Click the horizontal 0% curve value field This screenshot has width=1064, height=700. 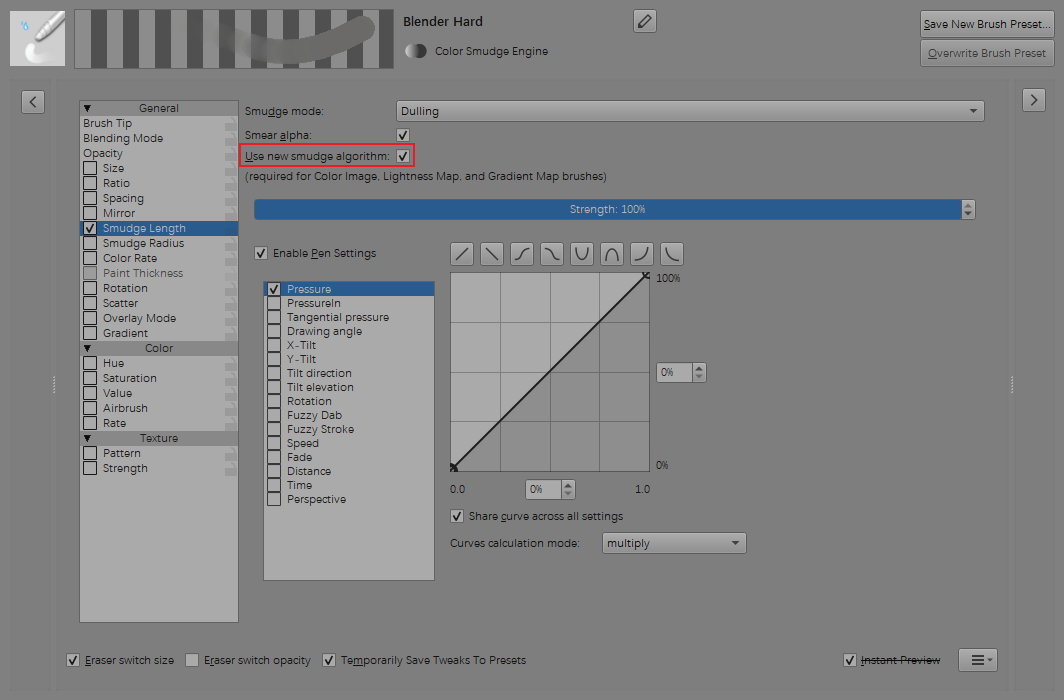pyautogui.click(x=544, y=489)
